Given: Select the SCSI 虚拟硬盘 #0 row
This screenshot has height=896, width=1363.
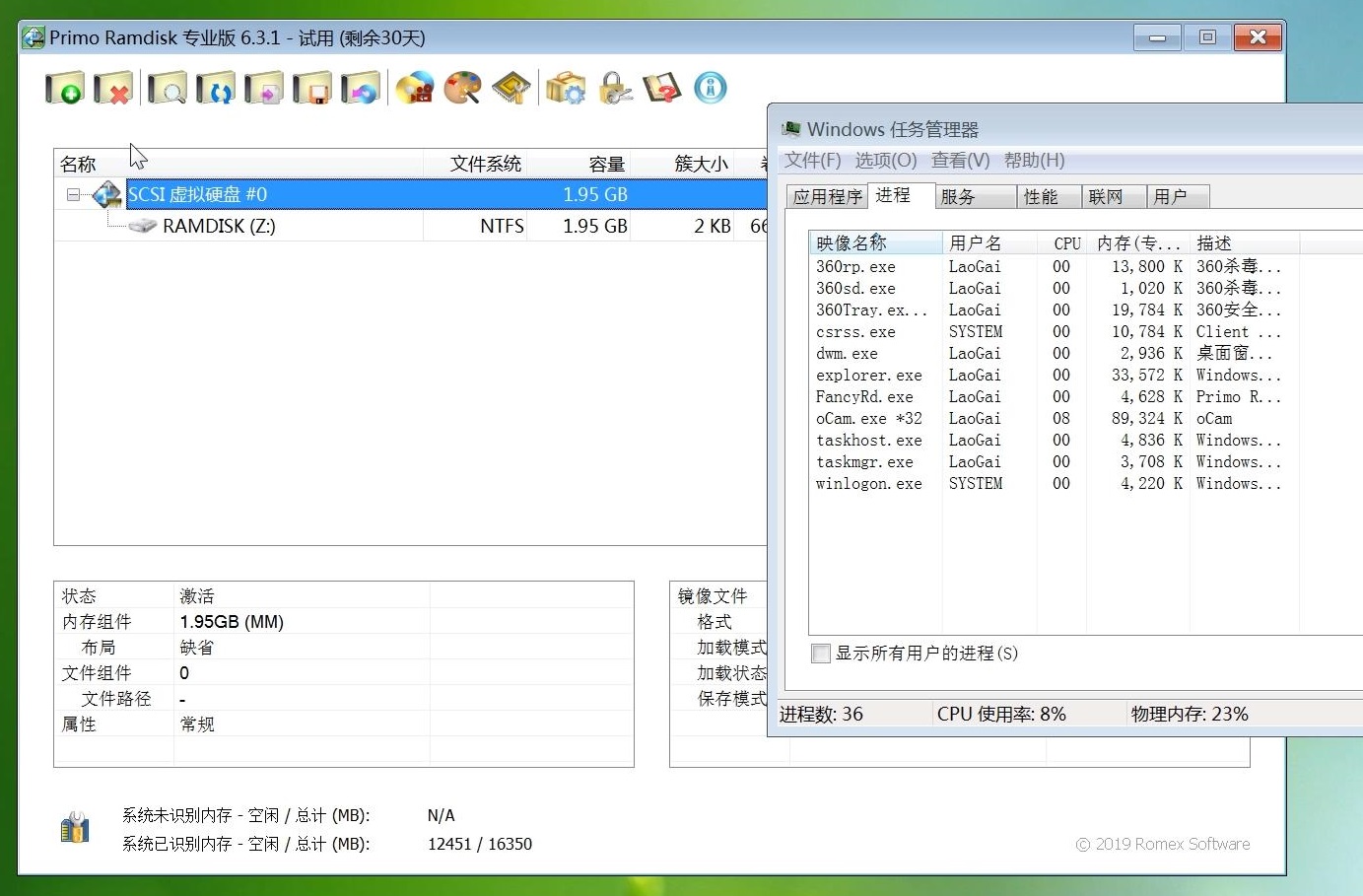Looking at the screenshot, I should (x=411, y=194).
